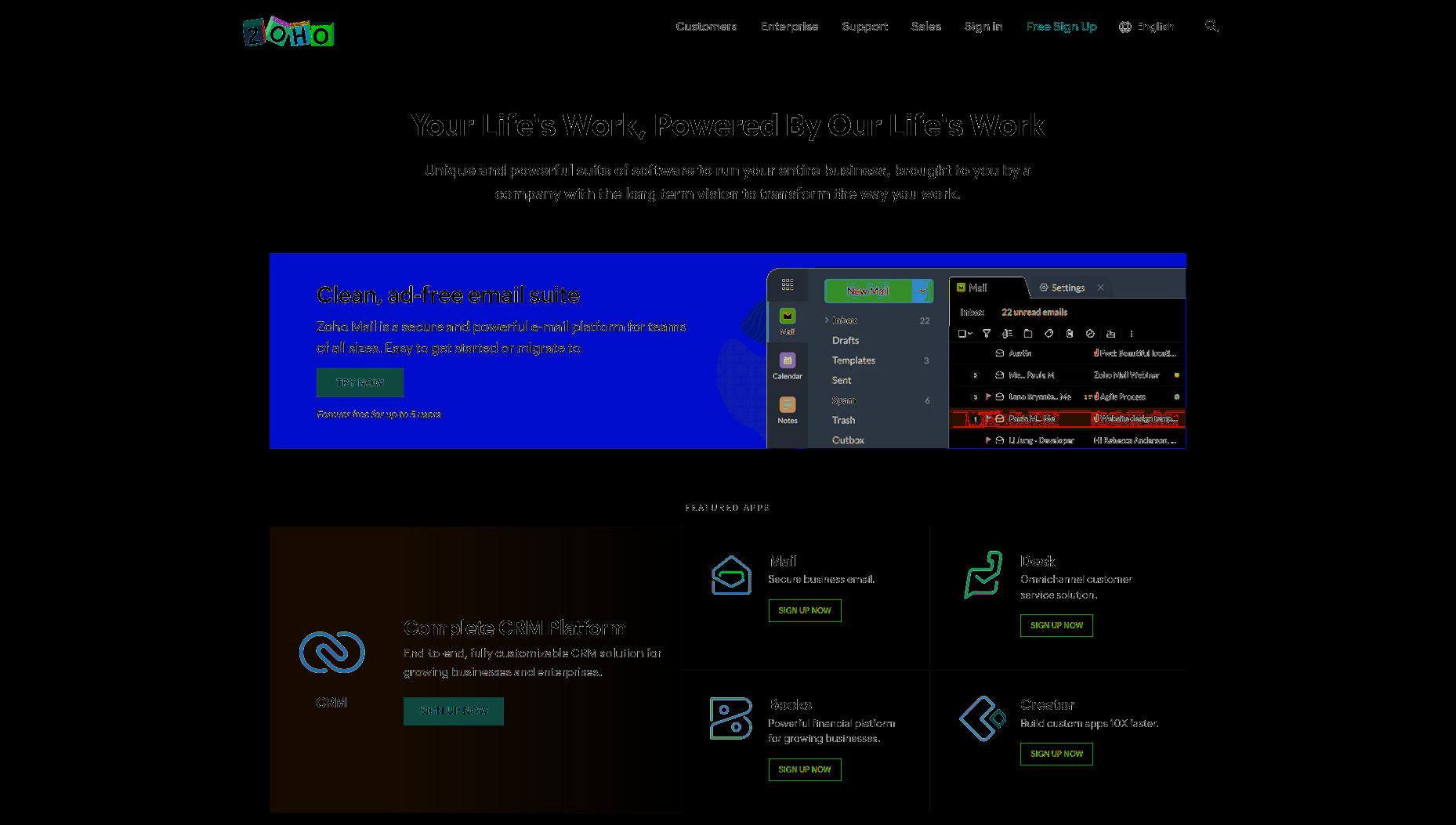Click the Creator app title
This screenshot has height=825, width=1456.
(1047, 704)
